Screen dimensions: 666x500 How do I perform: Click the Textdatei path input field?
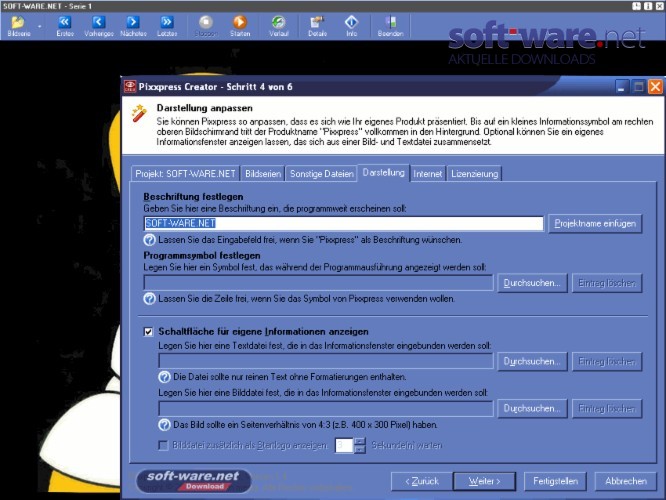326,361
